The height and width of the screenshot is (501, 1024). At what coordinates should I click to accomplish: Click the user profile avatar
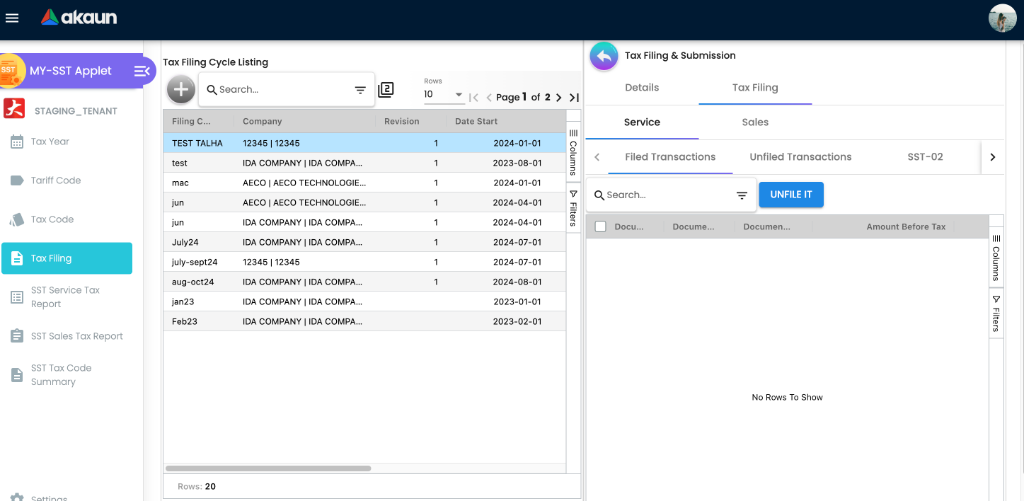[x=1002, y=18]
